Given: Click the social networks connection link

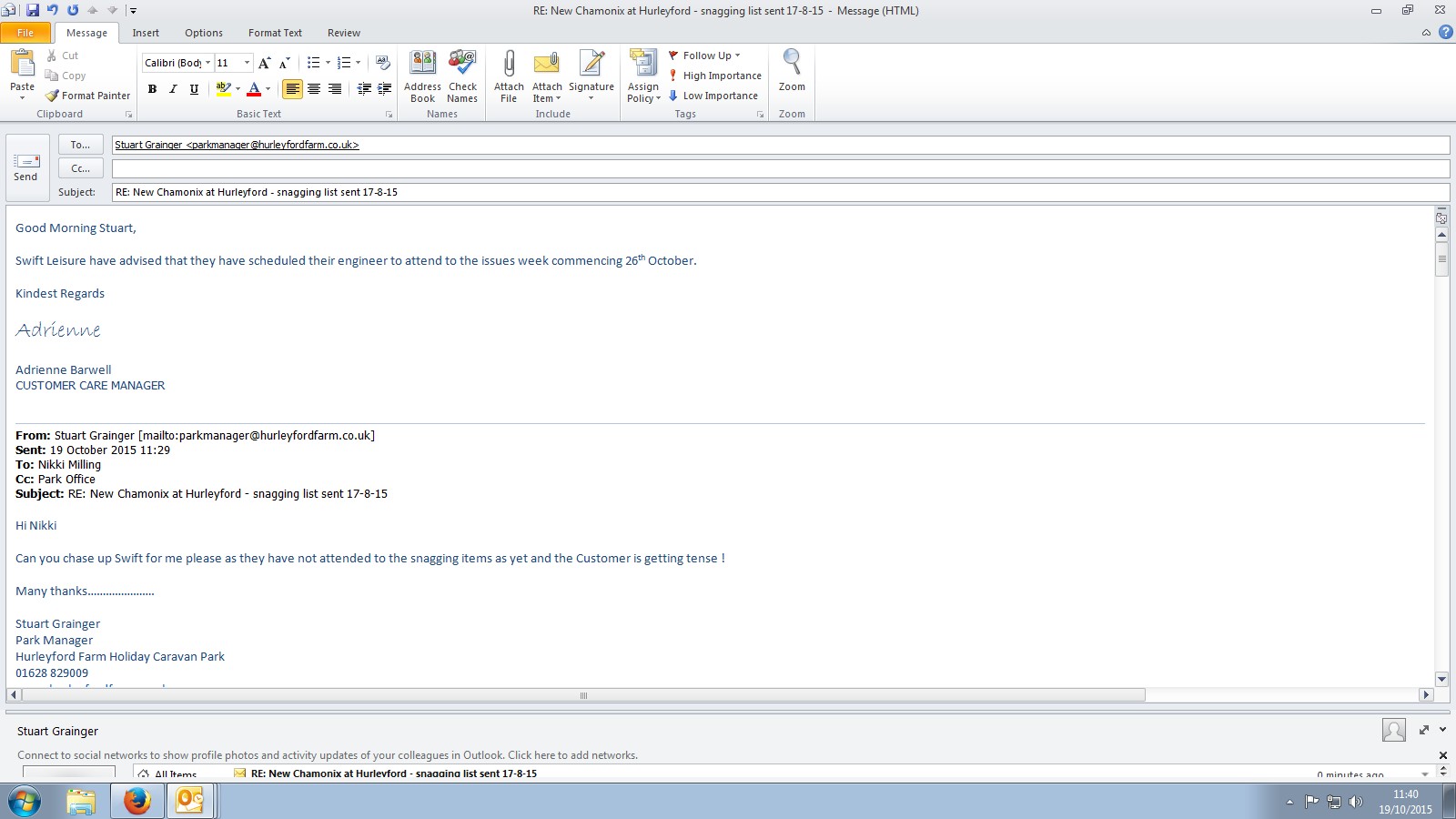Looking at the screenshot, I should coord(327,755).
